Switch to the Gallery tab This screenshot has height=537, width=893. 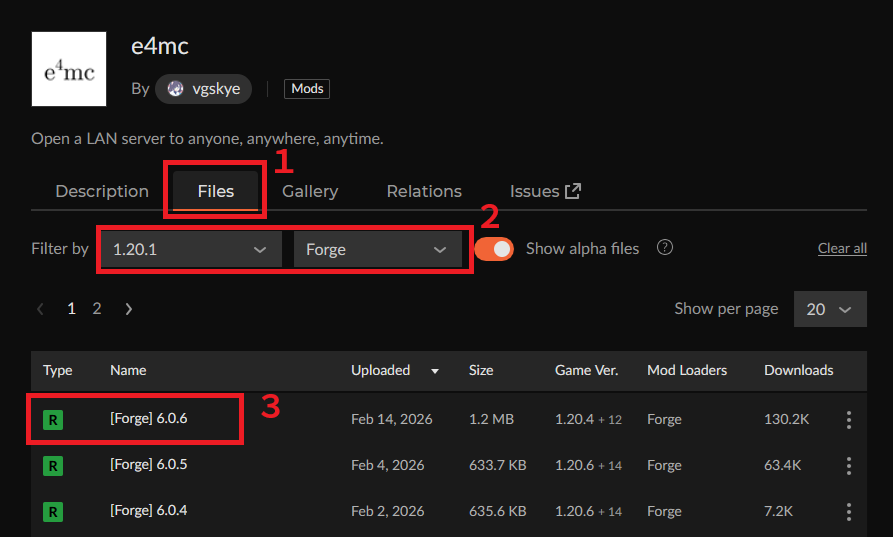pos(310,191)
